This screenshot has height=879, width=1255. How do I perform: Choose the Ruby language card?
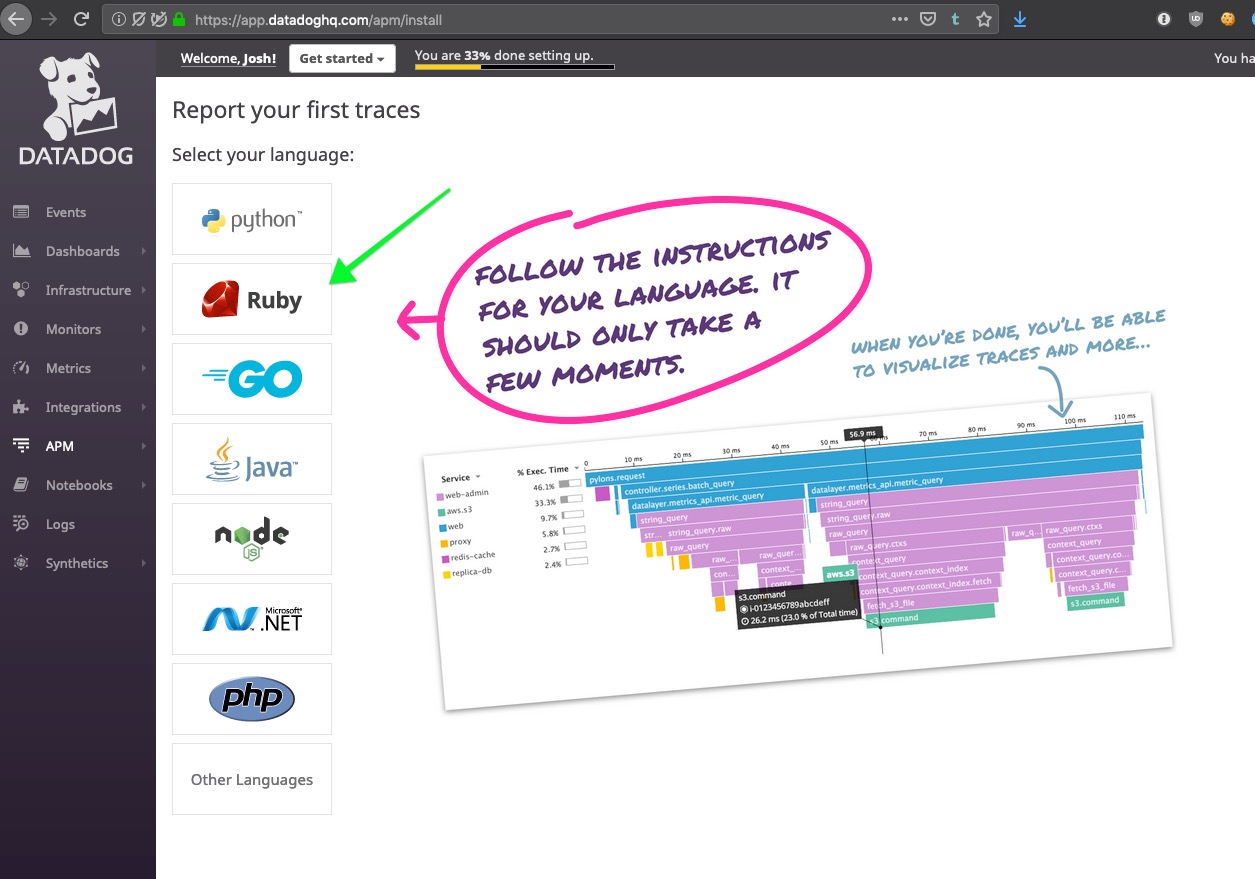(x=252, y=299)
